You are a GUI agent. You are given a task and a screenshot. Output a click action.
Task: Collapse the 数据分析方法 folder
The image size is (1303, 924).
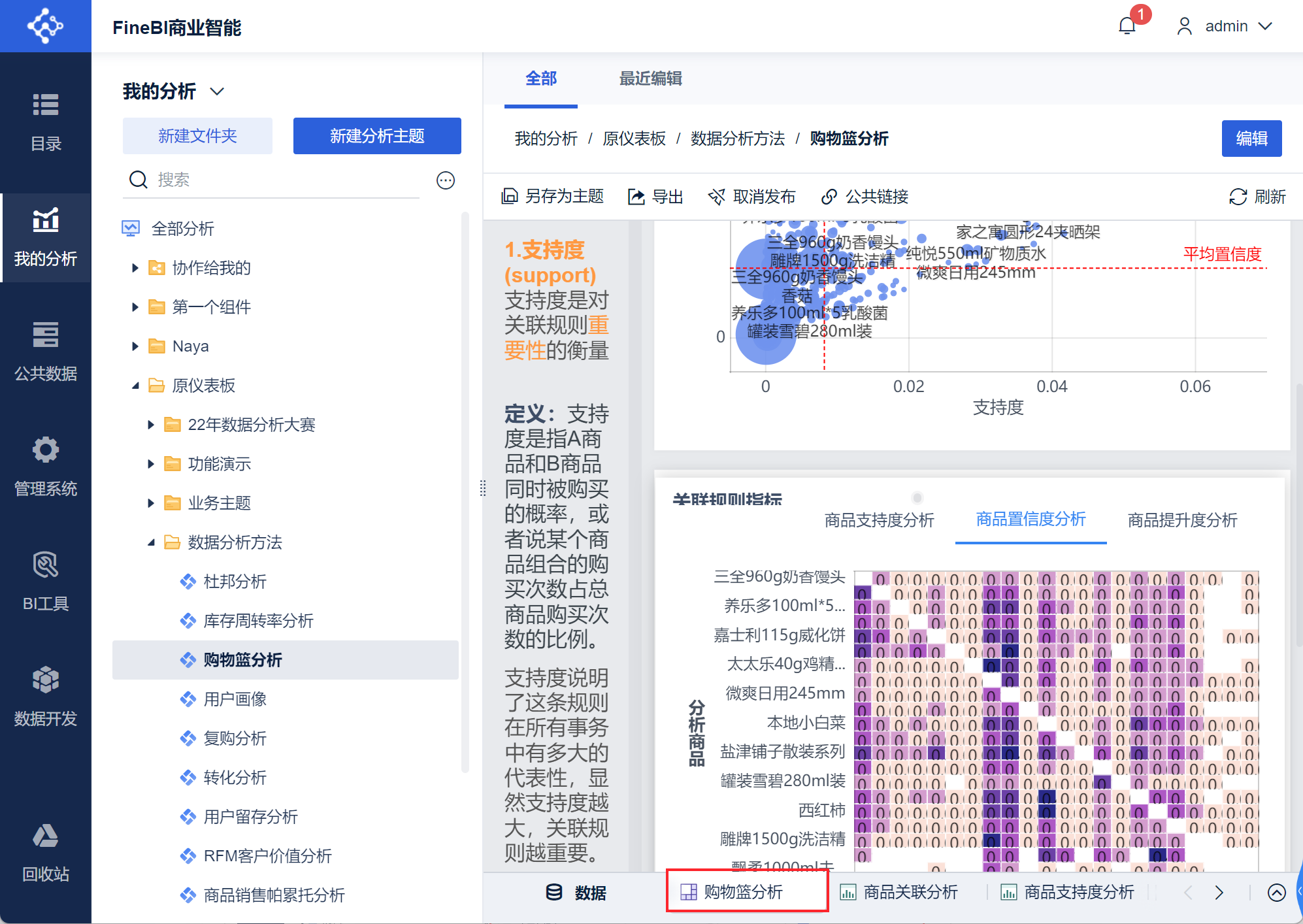pos(151,542)
